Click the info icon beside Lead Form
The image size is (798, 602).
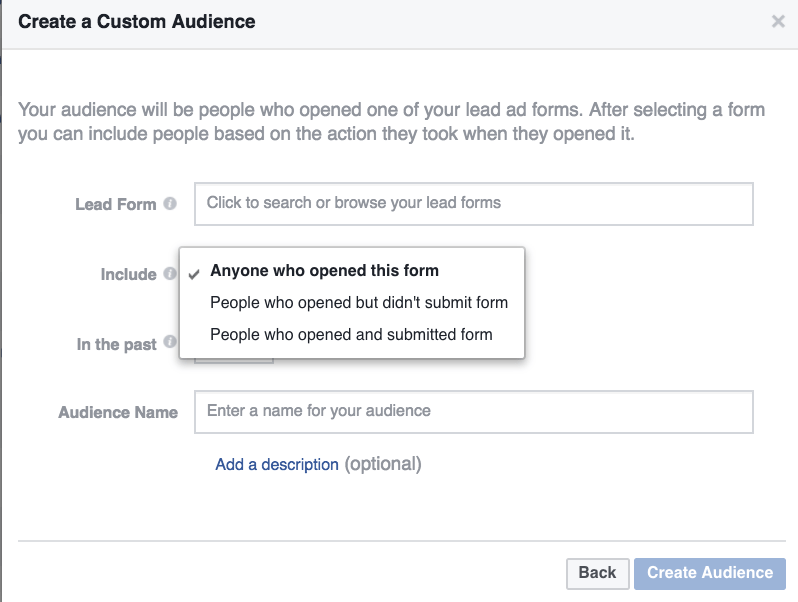point(170,204)
